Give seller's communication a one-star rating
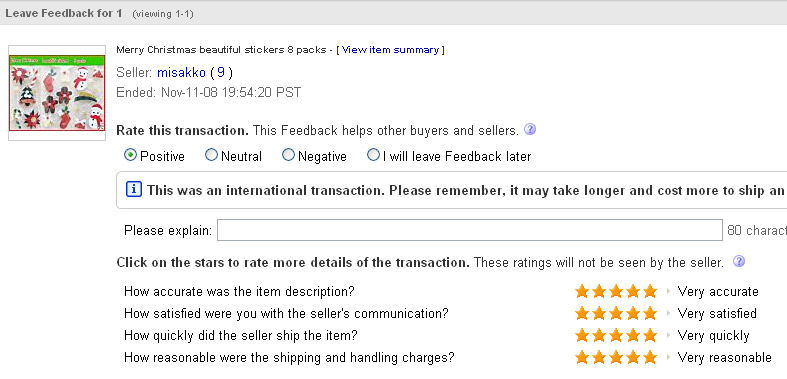This screenshot has width=787, height=379. (582, 314)
